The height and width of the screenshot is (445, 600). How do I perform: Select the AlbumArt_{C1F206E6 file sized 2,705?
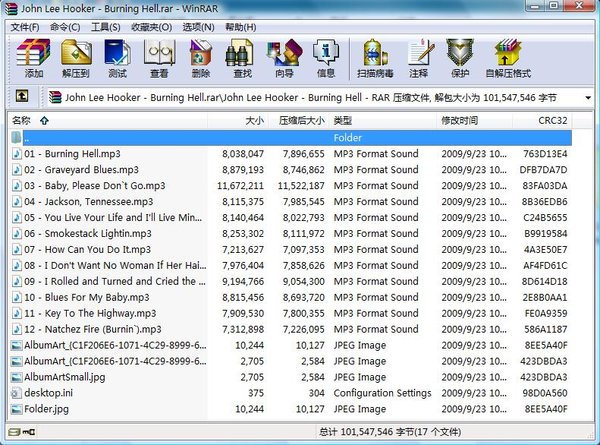point(115,361)
